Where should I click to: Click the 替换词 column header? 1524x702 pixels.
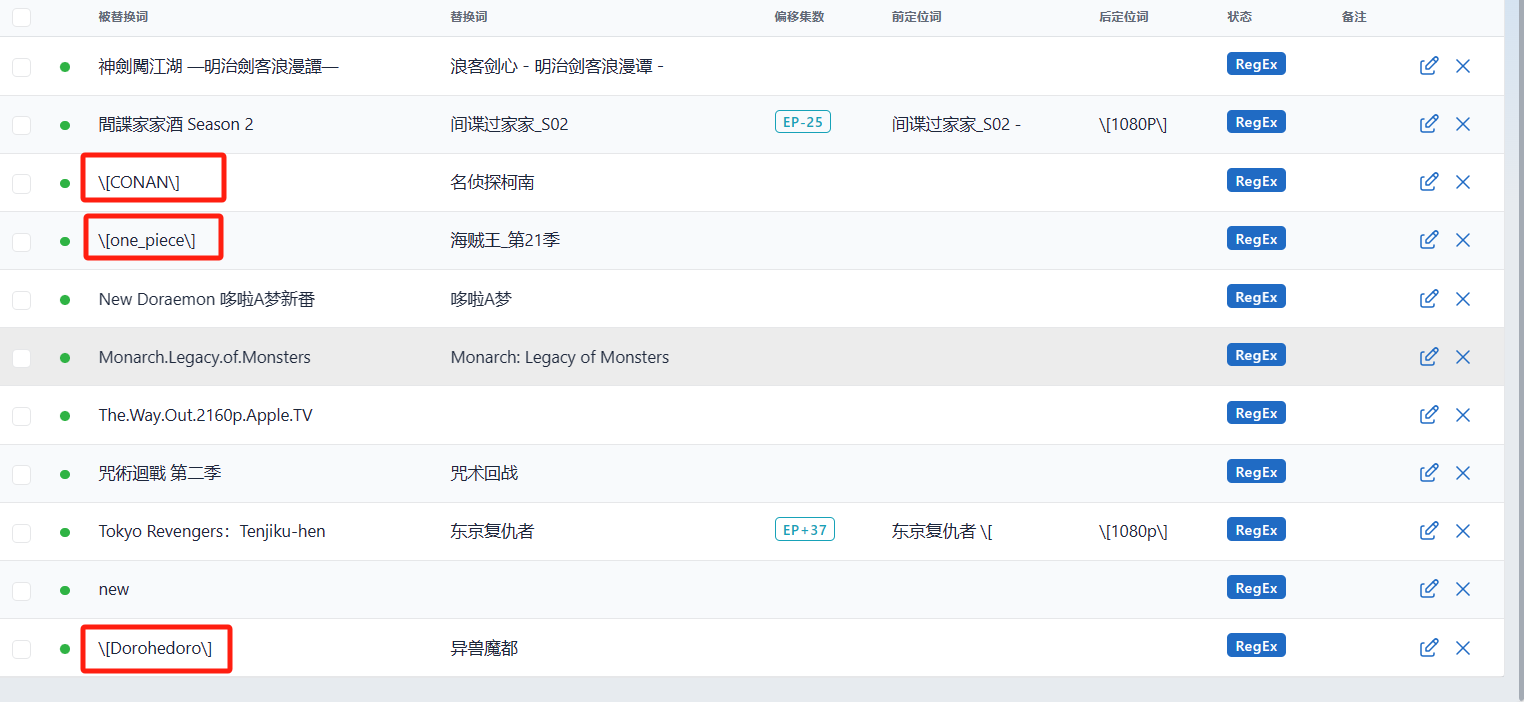pyautogui.click(x=469, y=17)
